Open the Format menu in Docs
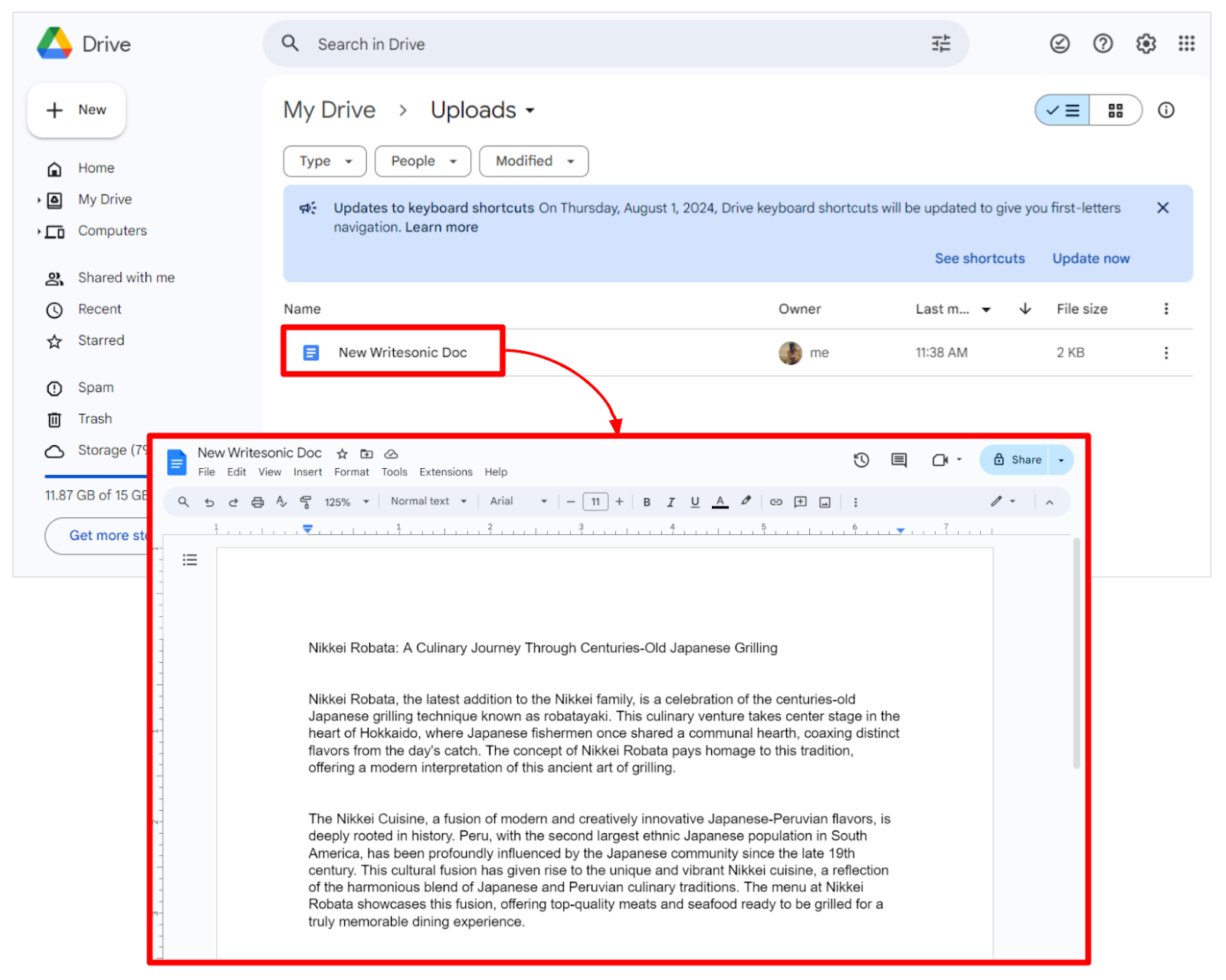The width and height of the screenshot is (1226, 980). click(352, 472)
